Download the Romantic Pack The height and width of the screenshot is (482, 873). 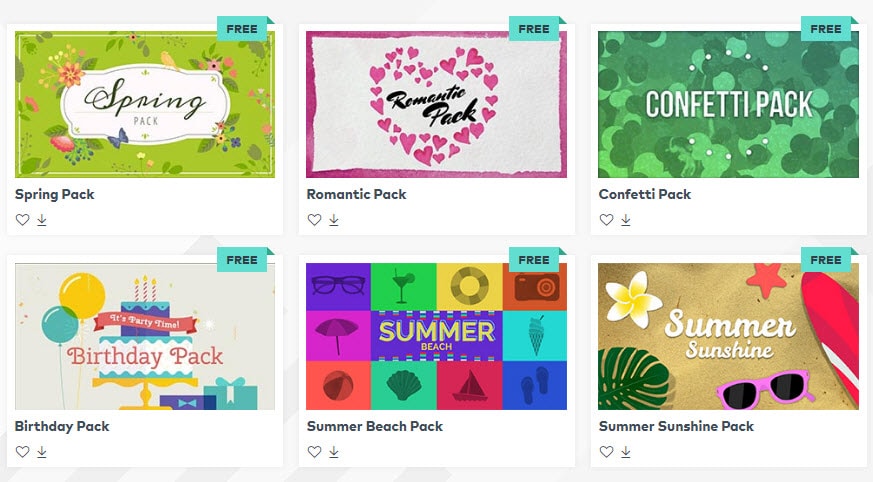coord(333,220)
